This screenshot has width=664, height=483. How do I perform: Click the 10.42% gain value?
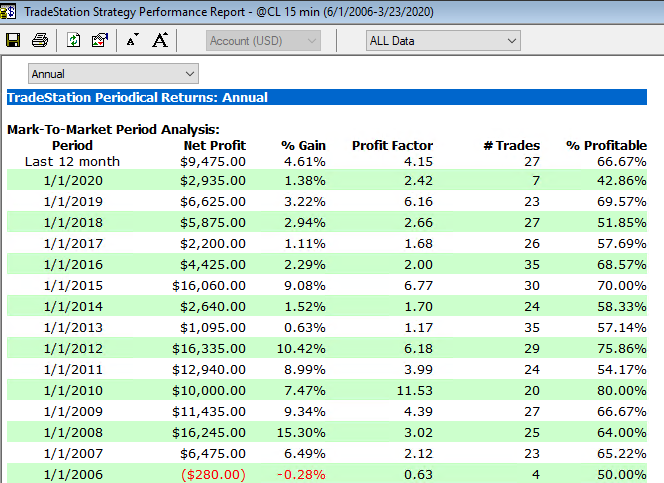[302, 349]
